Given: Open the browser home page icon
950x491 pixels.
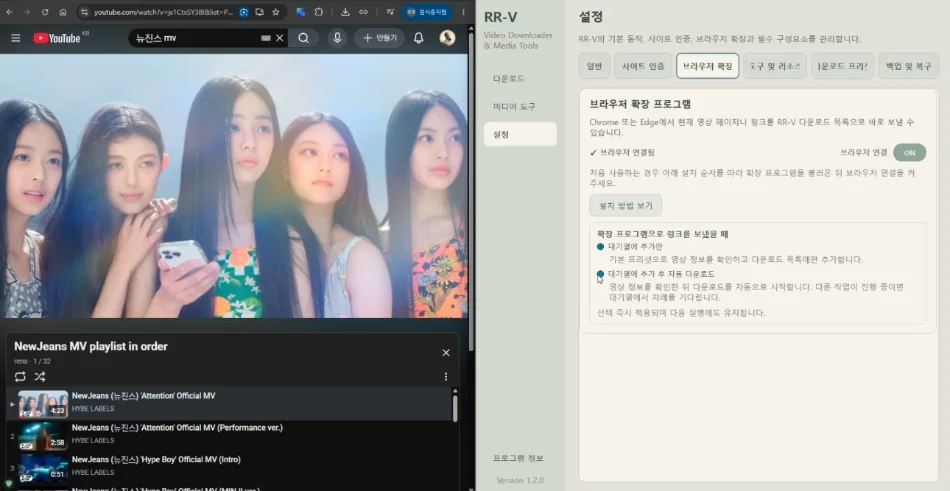Looking at the screenshot, I should (63, 12).
